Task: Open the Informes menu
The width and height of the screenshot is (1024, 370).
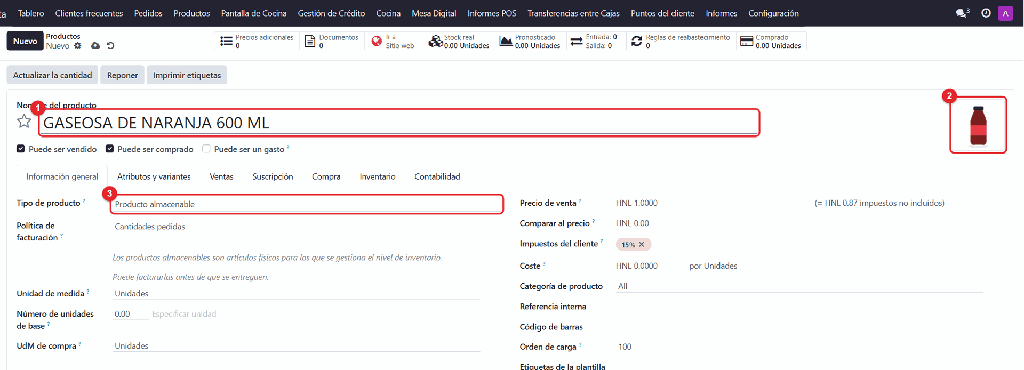Action: tap(722, 13)
